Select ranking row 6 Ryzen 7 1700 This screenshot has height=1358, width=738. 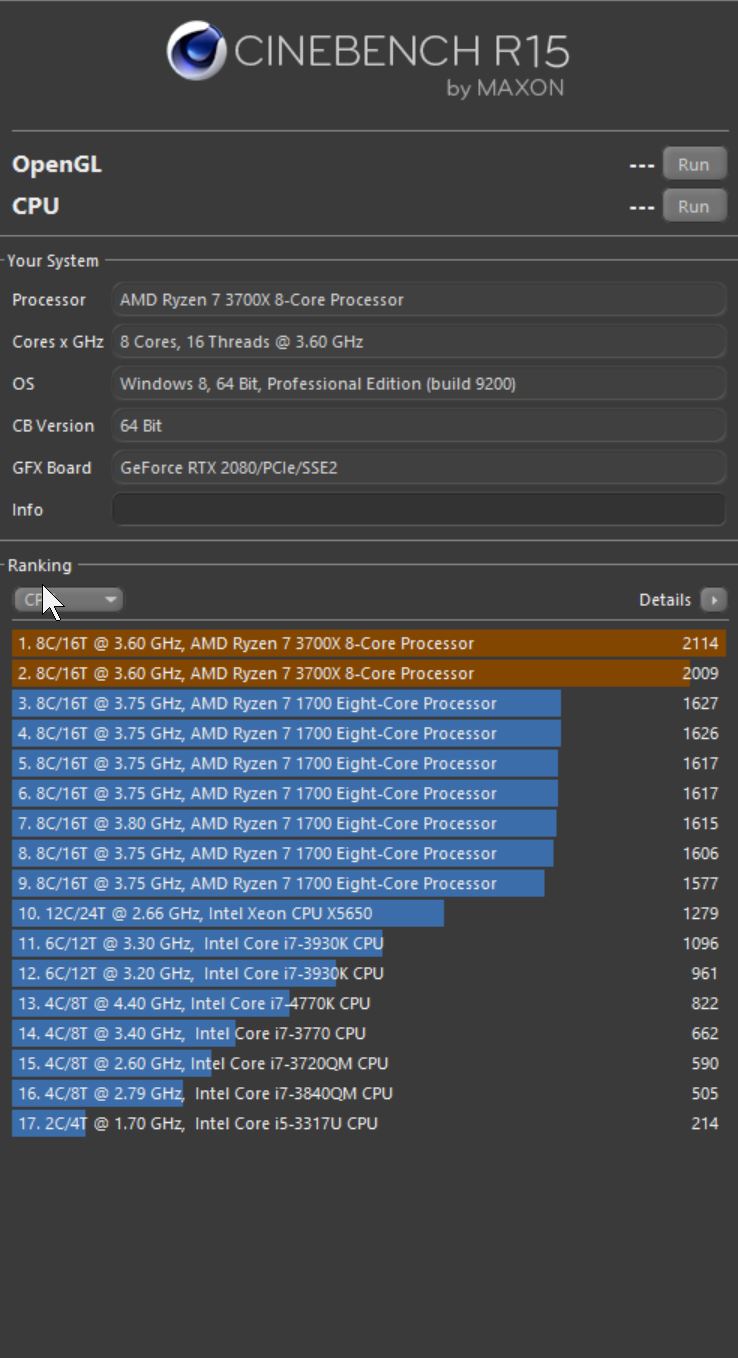[x=369, y=793]
